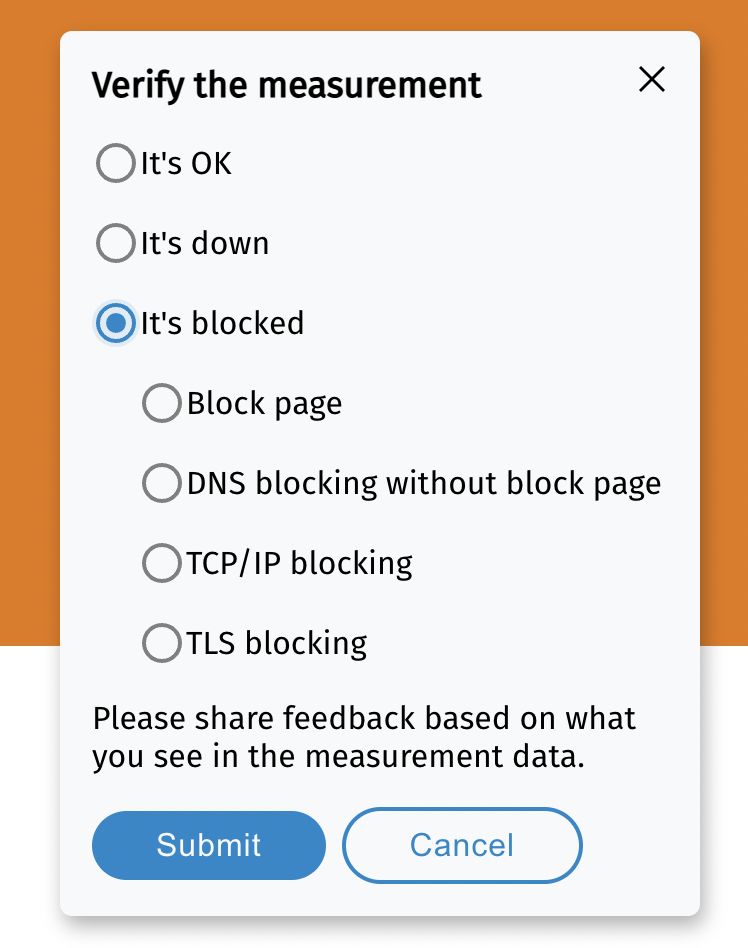This screenshot has width=748, height=948.
Task: Click the "It's down" label text
Action: point(205,243)
